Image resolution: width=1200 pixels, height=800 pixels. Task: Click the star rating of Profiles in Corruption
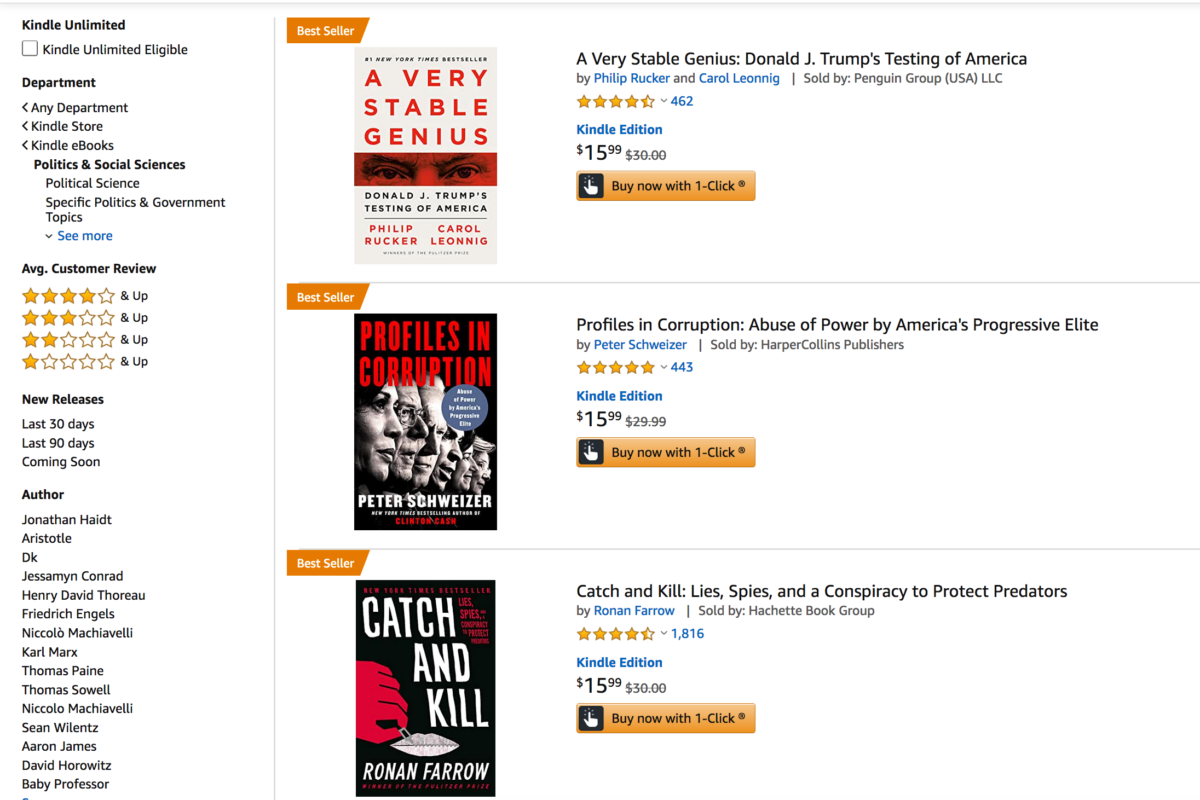pos(615,367)
